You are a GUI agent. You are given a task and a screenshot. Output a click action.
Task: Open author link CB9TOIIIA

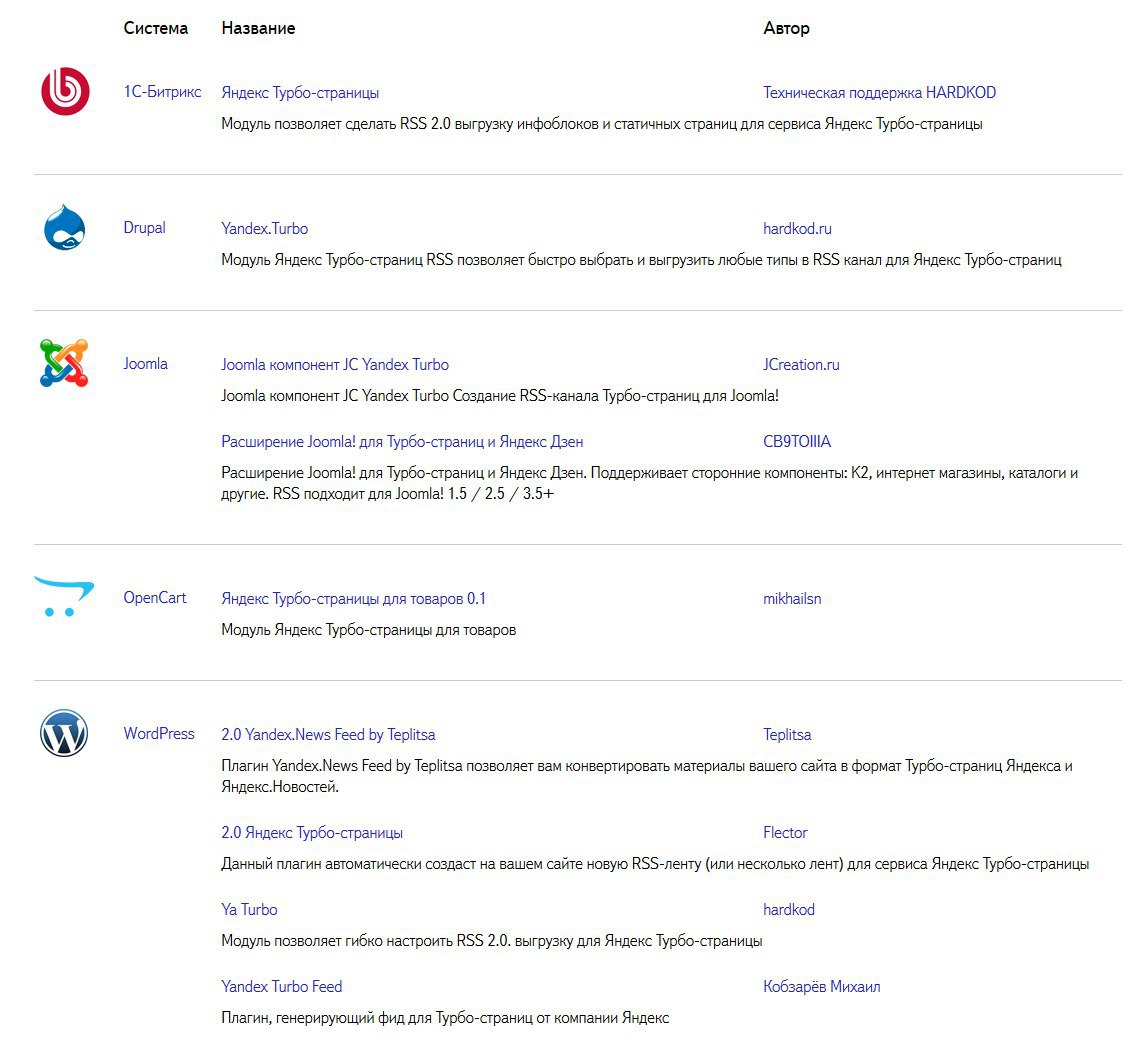pyautogui.click(x=797, y=442)
